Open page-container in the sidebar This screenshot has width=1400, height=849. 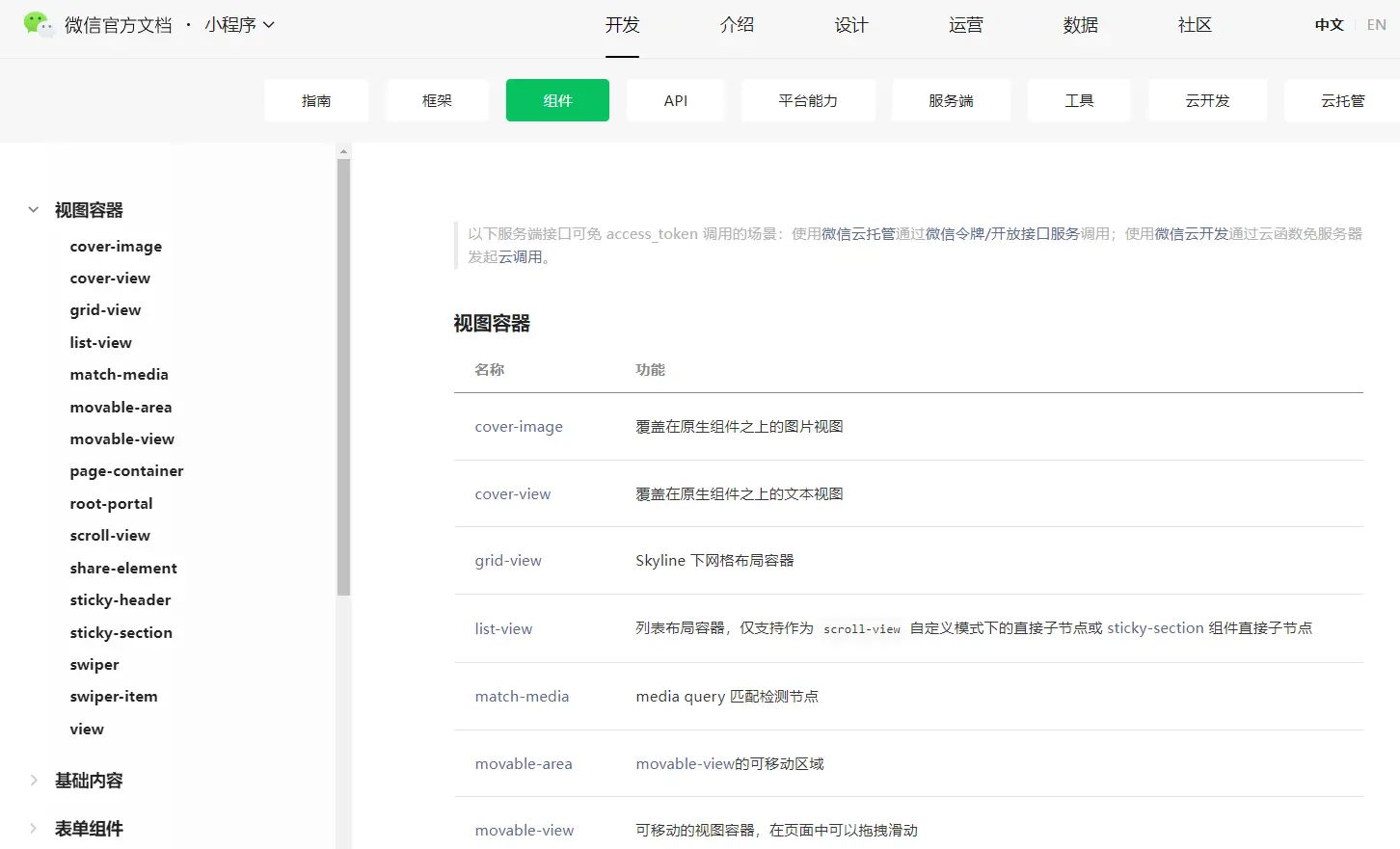tap(126, 471)
